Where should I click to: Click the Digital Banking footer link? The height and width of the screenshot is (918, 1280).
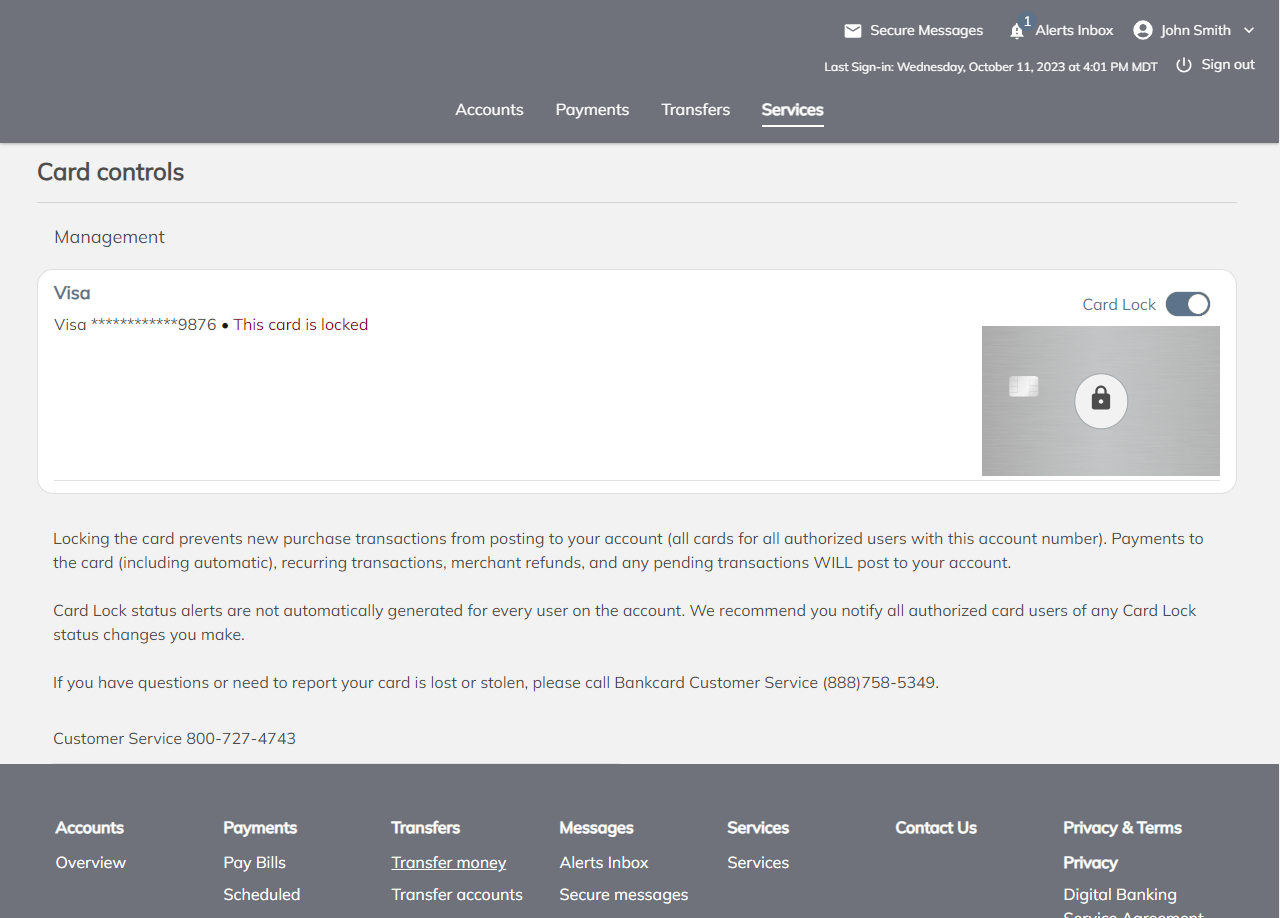pyautogui.click(x=1120, y=894)
